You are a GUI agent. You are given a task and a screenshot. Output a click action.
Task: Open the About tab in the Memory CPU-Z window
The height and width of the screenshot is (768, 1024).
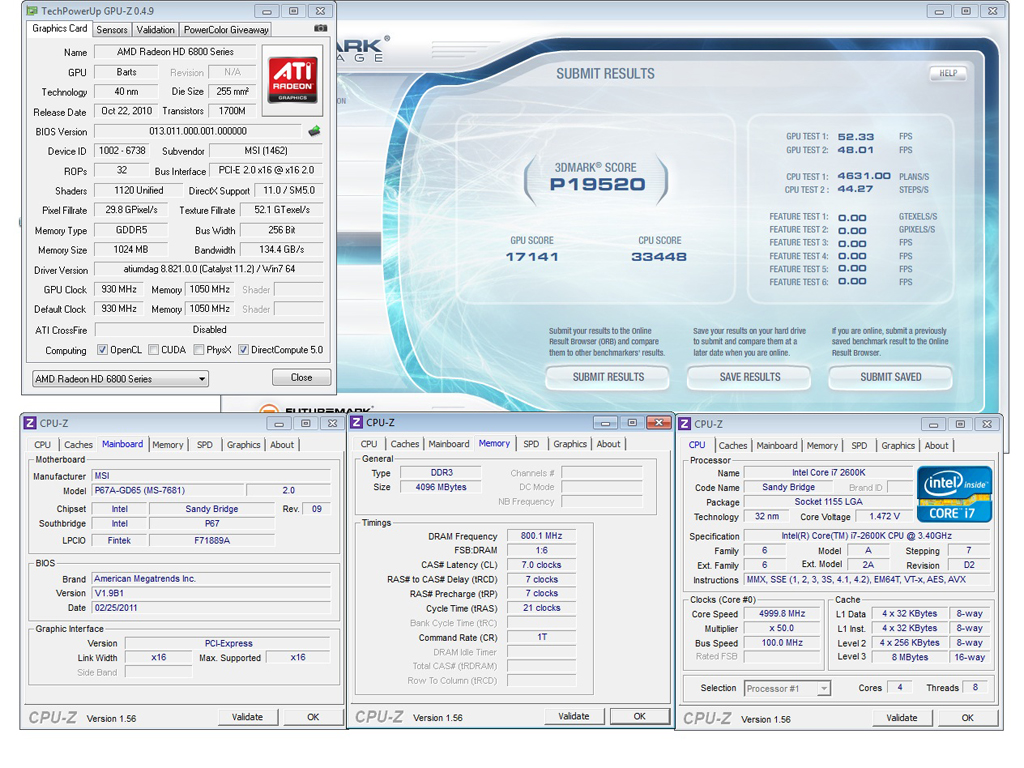pyautogui.click(x=609, y=444)
